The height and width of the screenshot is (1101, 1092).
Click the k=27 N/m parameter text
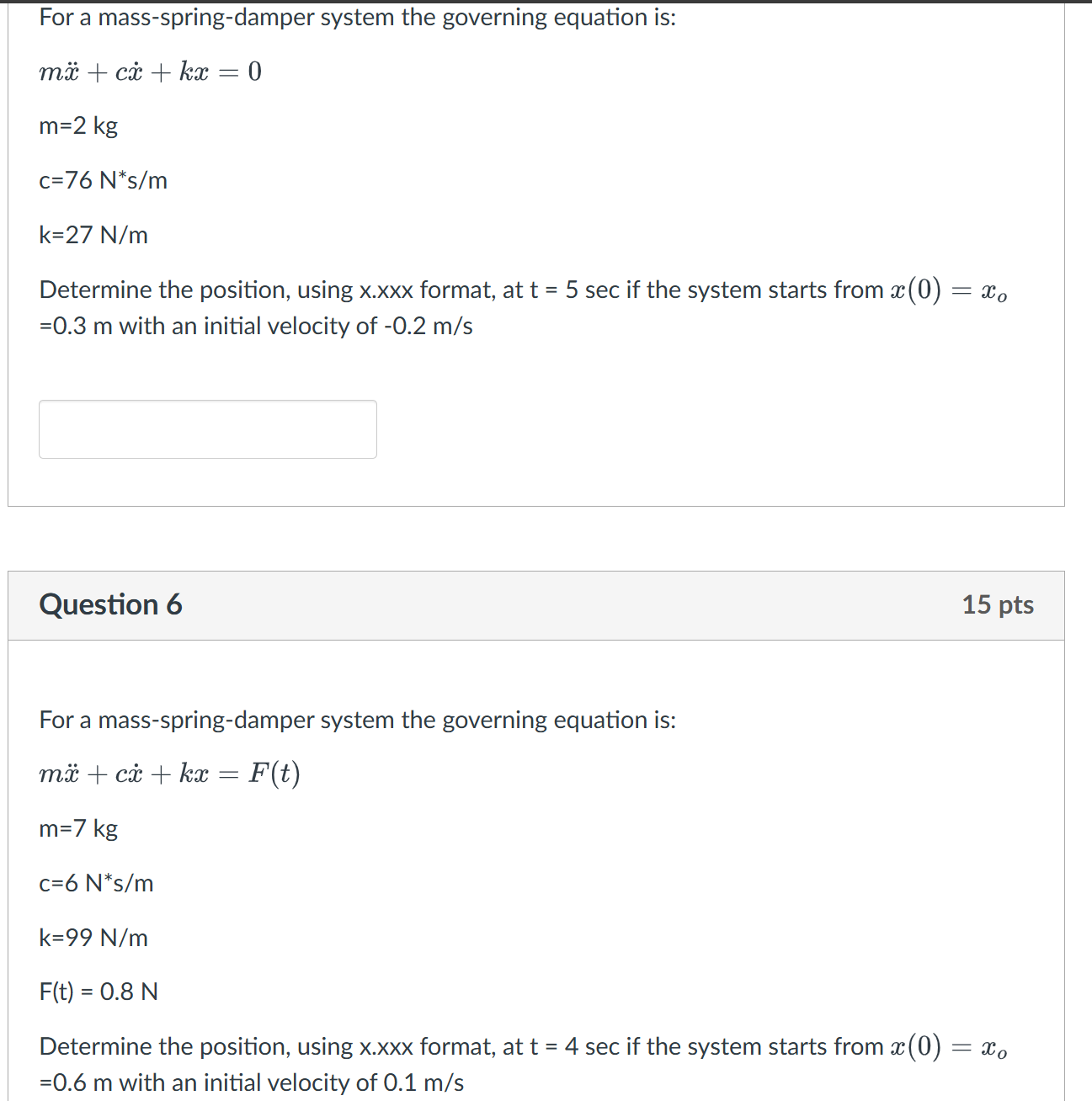pos(93,235)
